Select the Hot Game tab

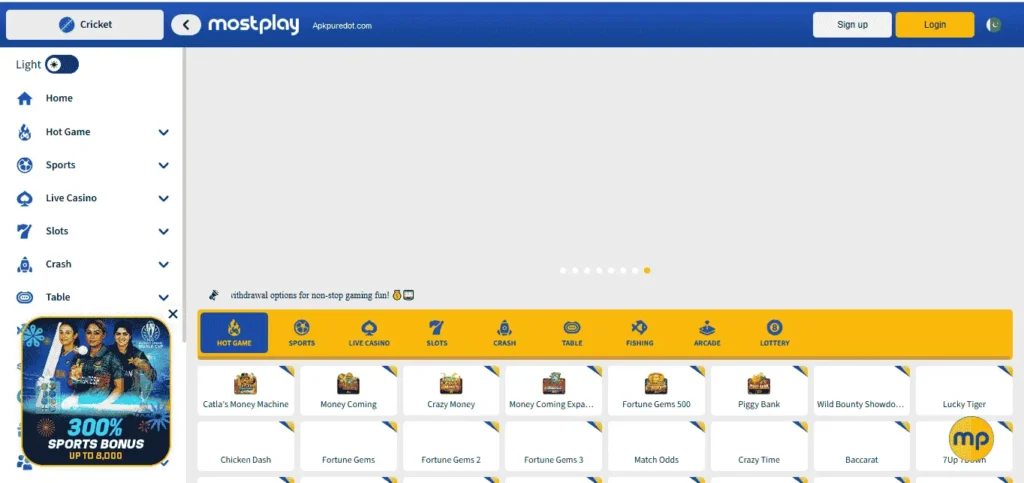click(234, 333)
